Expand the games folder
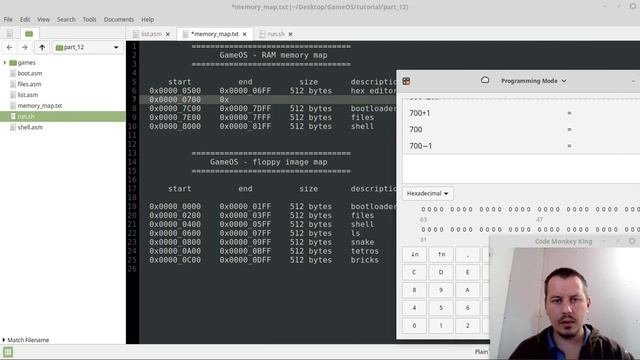 pyautogui.click(x=4, y=62)
